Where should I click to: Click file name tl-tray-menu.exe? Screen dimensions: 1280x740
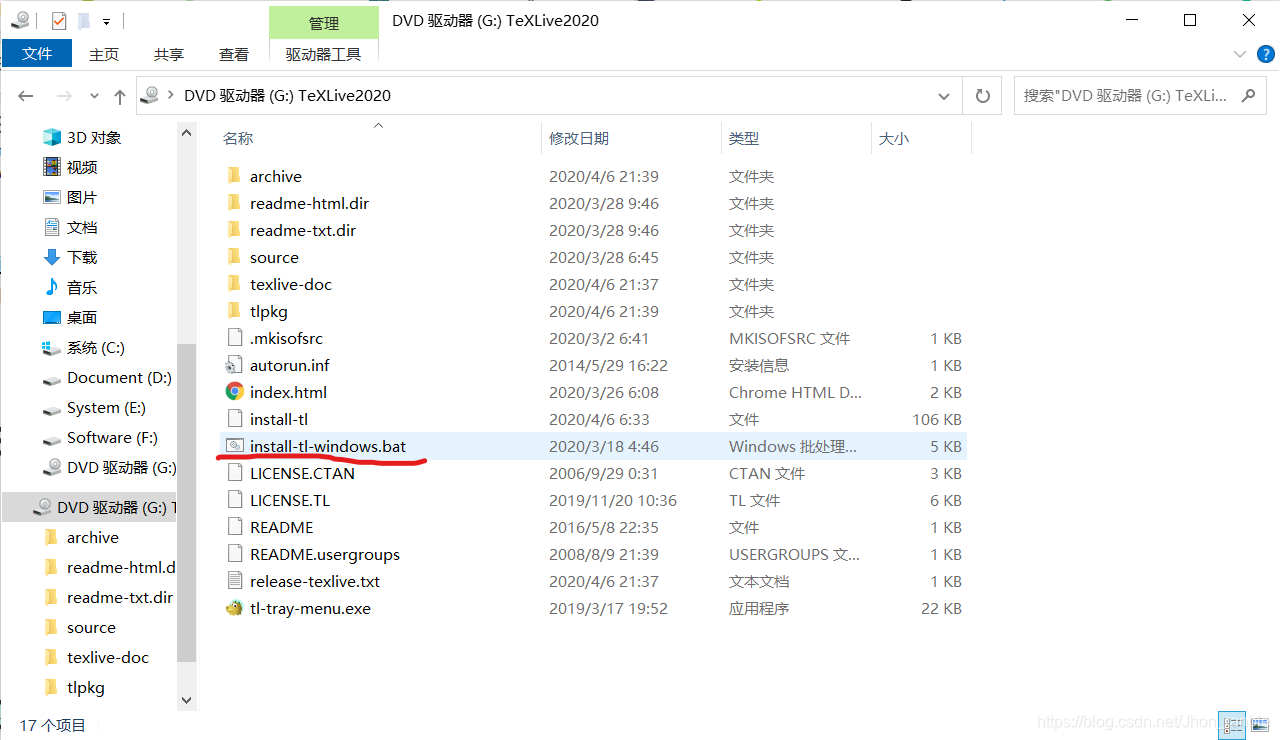coord(310,608)
